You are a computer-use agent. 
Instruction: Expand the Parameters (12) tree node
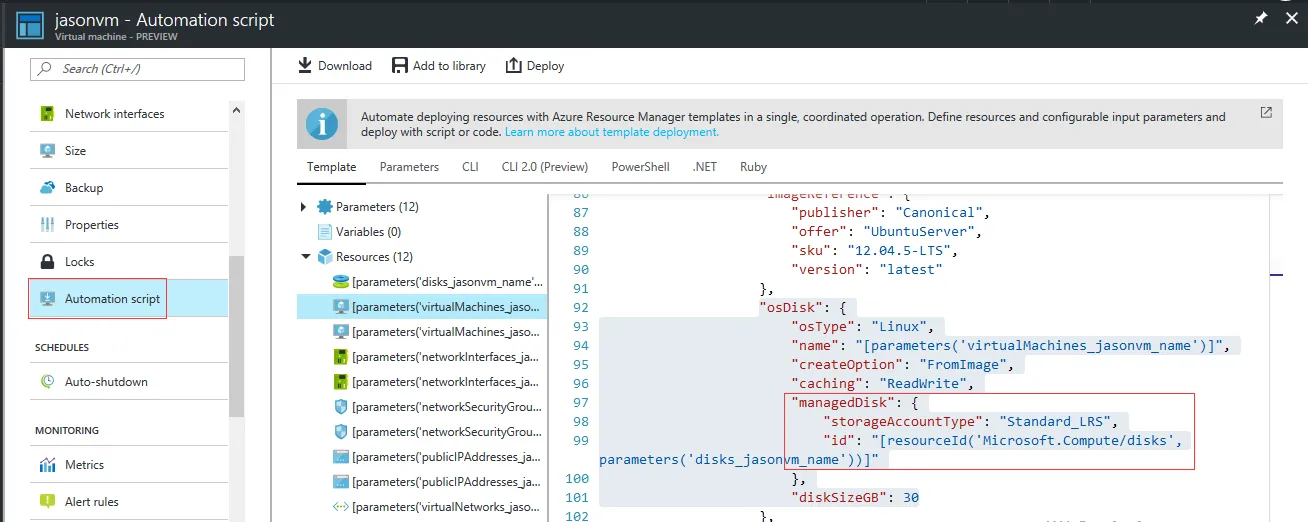click(x=305, y=207)
